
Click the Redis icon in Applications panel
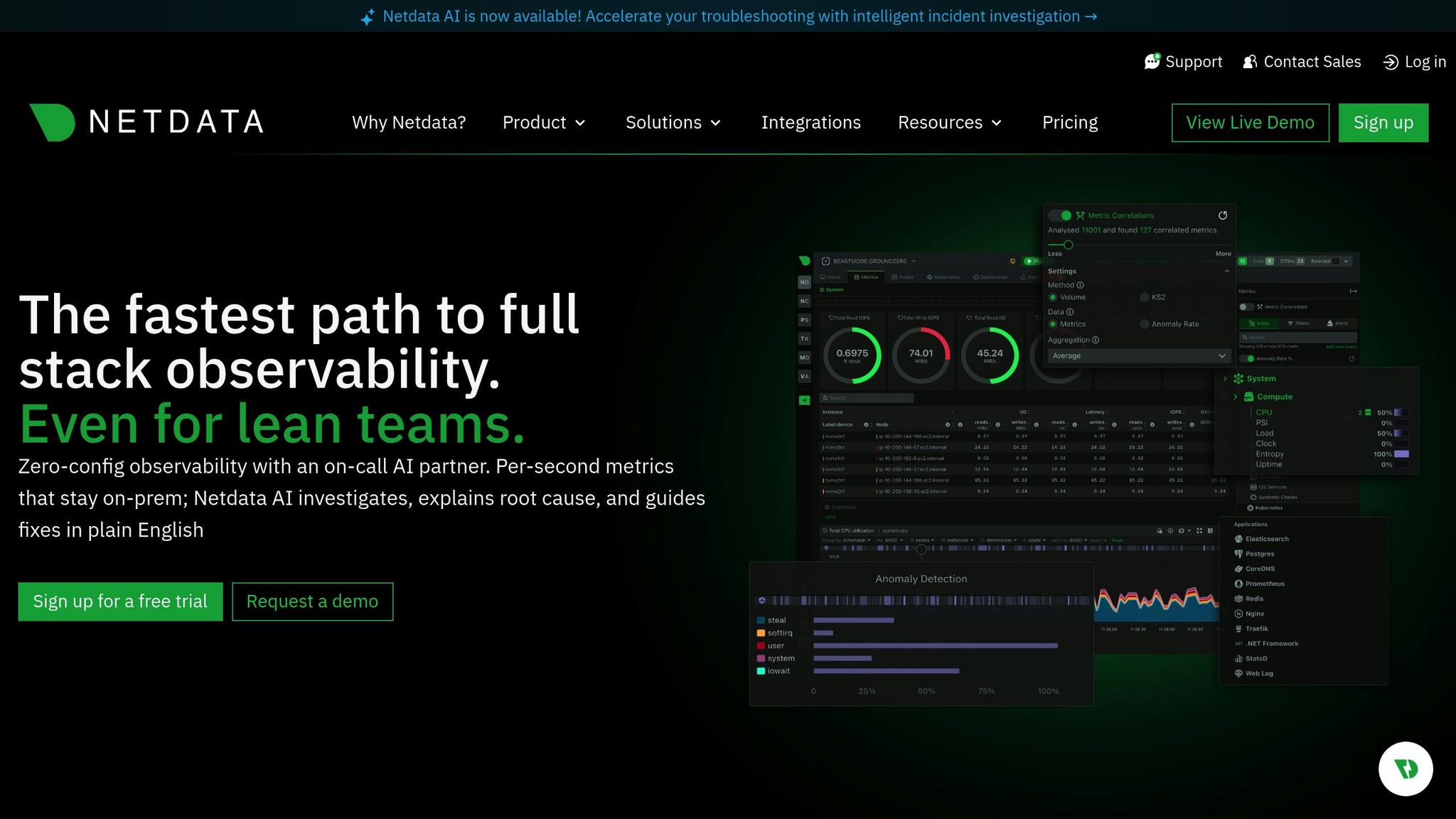[x=1238, y=599]
